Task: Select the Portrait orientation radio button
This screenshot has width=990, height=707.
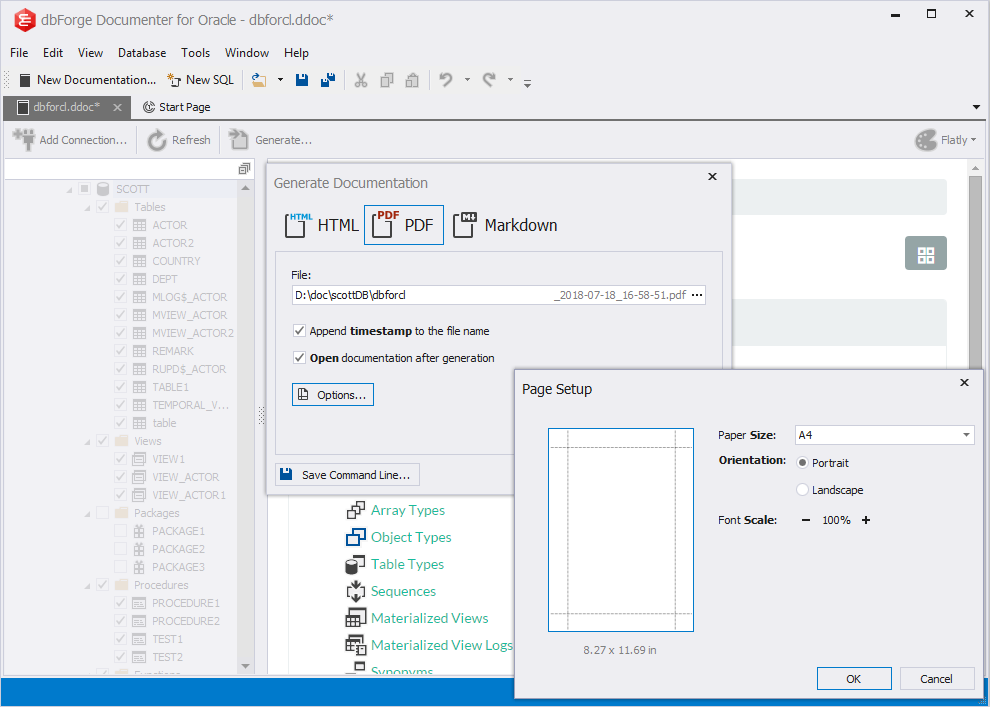Action: pyautogui.click(x=802, y=463)
